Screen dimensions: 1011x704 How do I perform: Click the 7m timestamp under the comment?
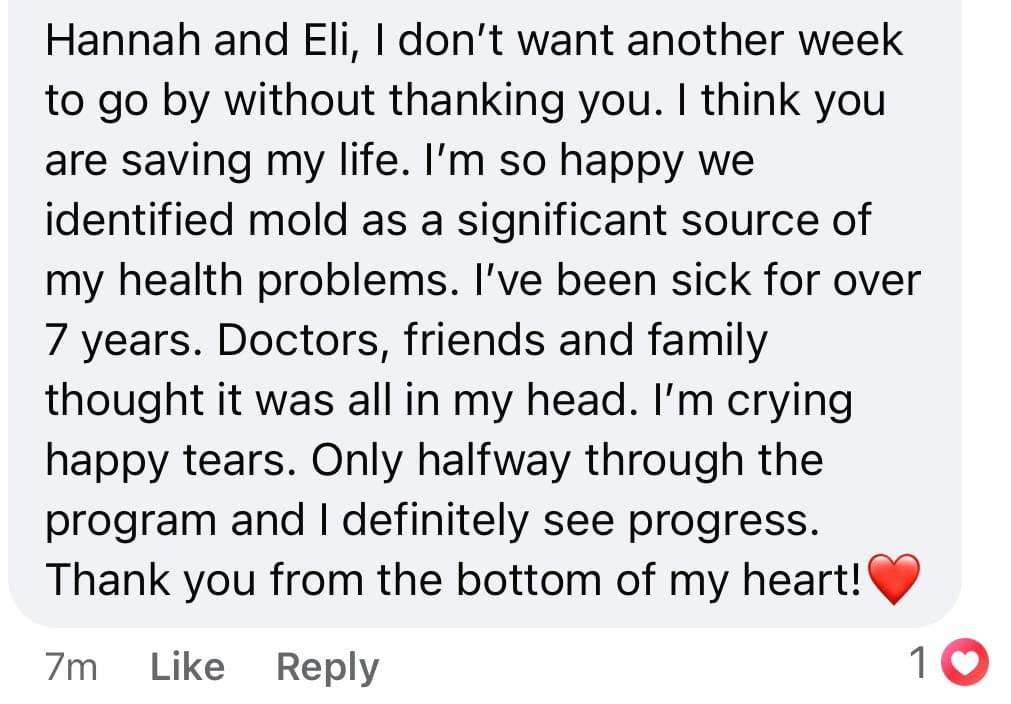coord(71,667)
